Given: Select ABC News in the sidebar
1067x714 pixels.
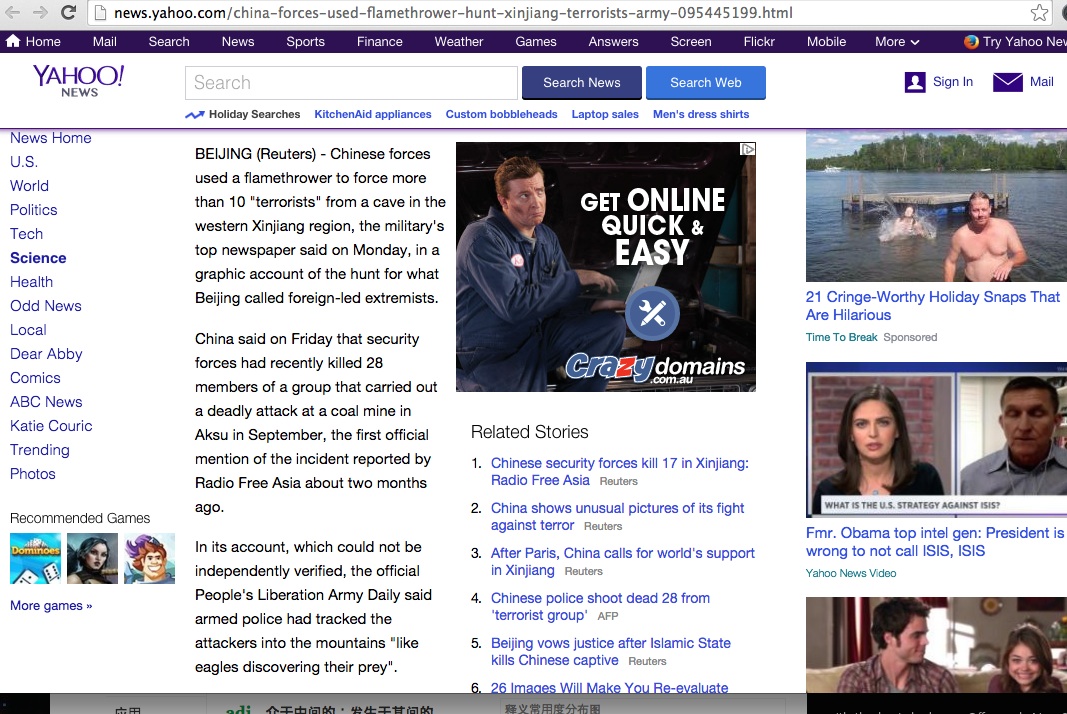Looking at the screenshot, I should coord(46,402).
